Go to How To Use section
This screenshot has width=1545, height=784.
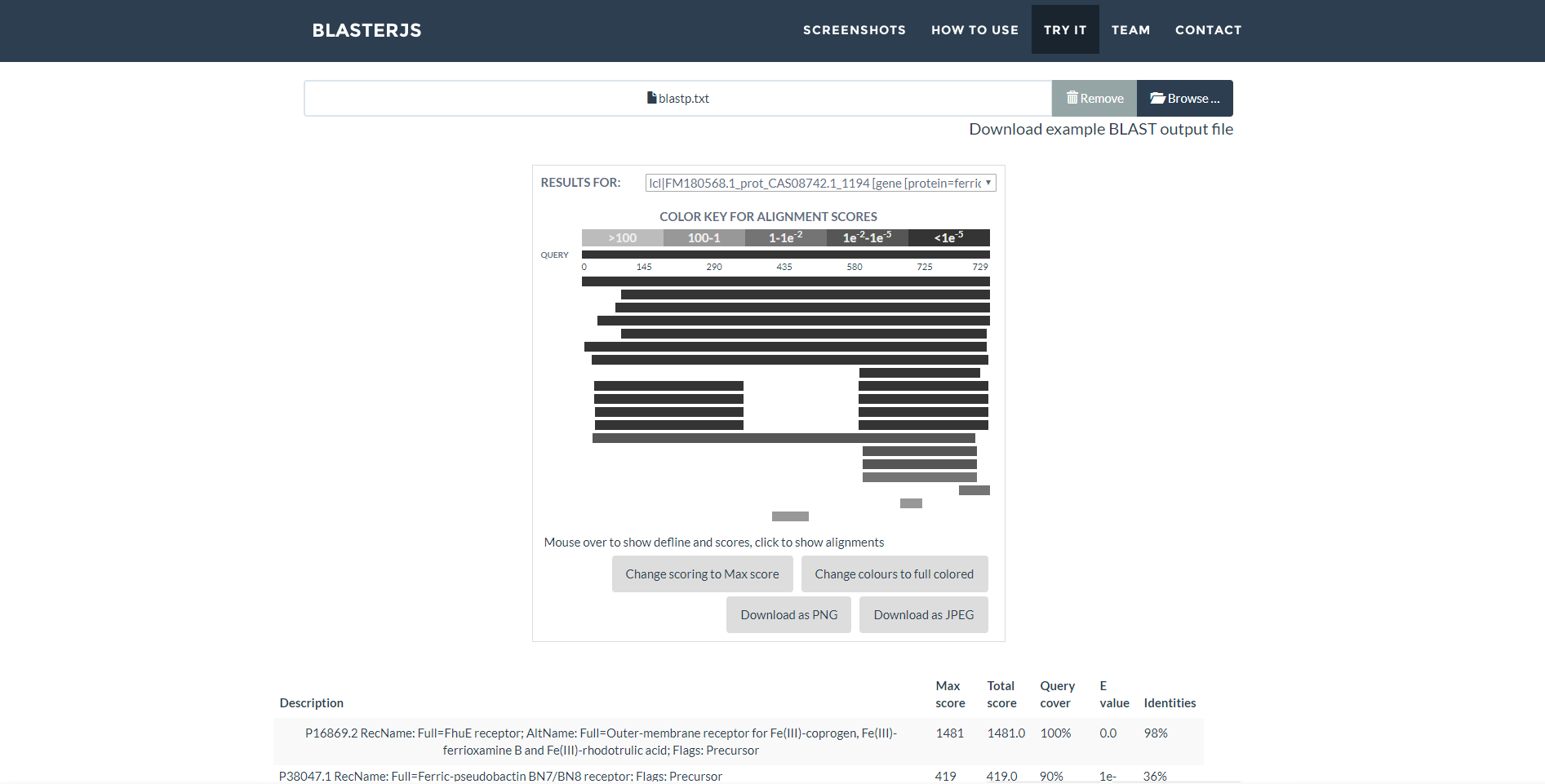click(975, 30)
